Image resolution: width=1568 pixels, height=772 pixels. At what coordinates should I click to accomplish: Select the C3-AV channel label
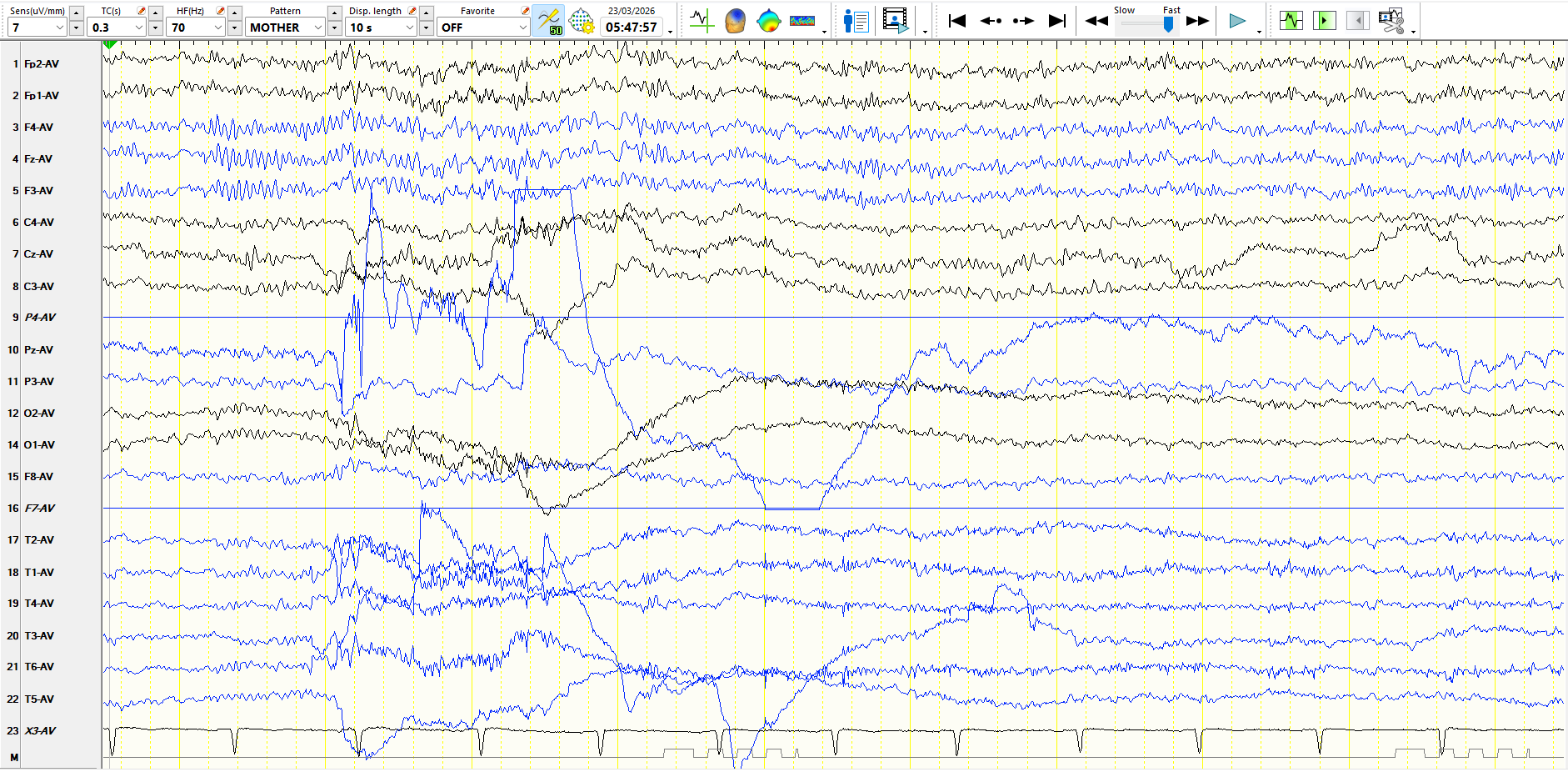[x=39, y=287]
